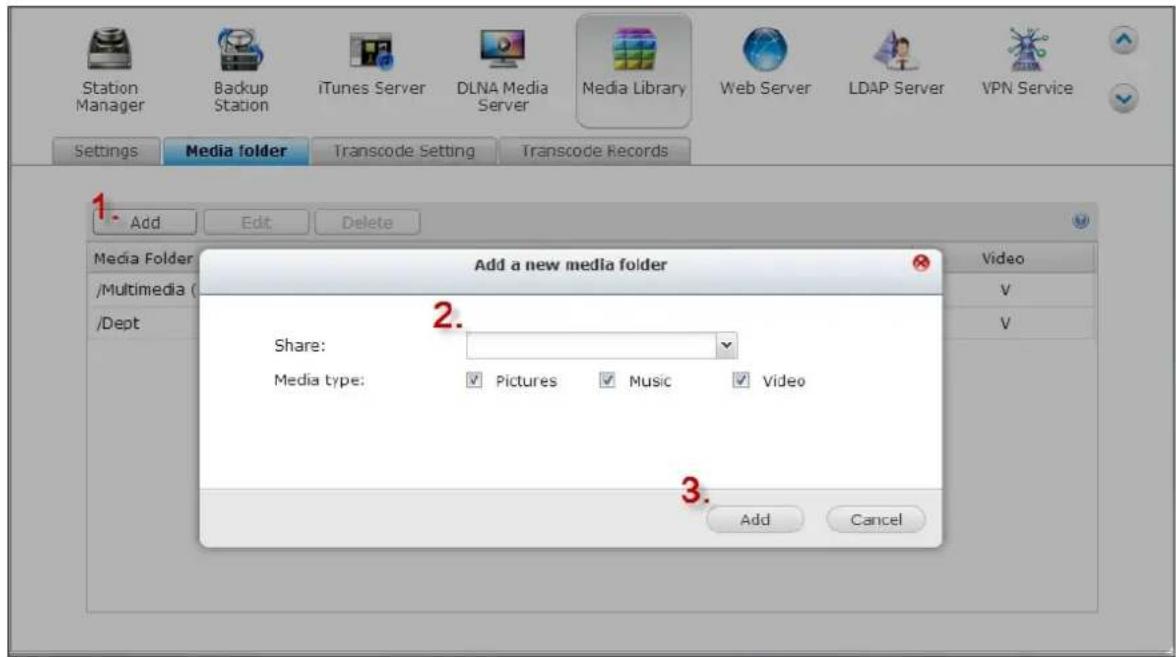1176x657 pixels.
Task: Toggle the Video media type checkbox
Action: coord(741,380)
